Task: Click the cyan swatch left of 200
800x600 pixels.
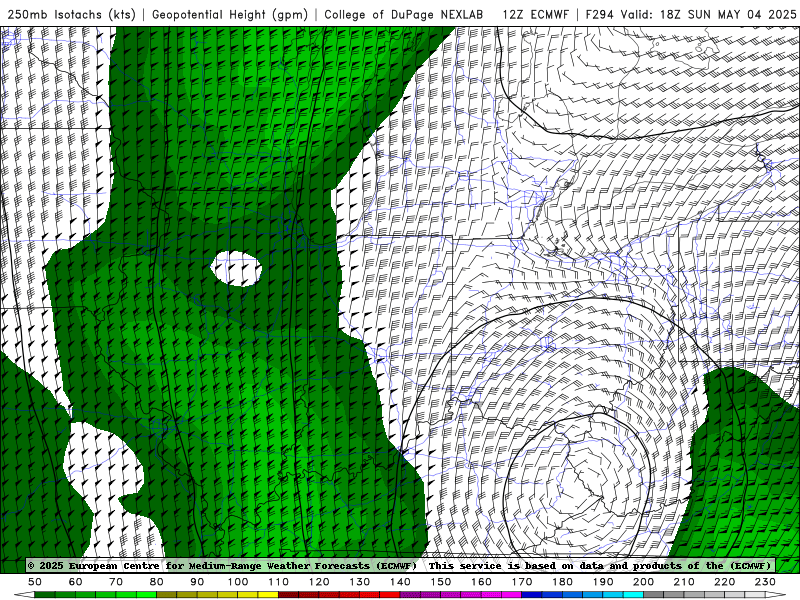Action: (x=633, y=595)
